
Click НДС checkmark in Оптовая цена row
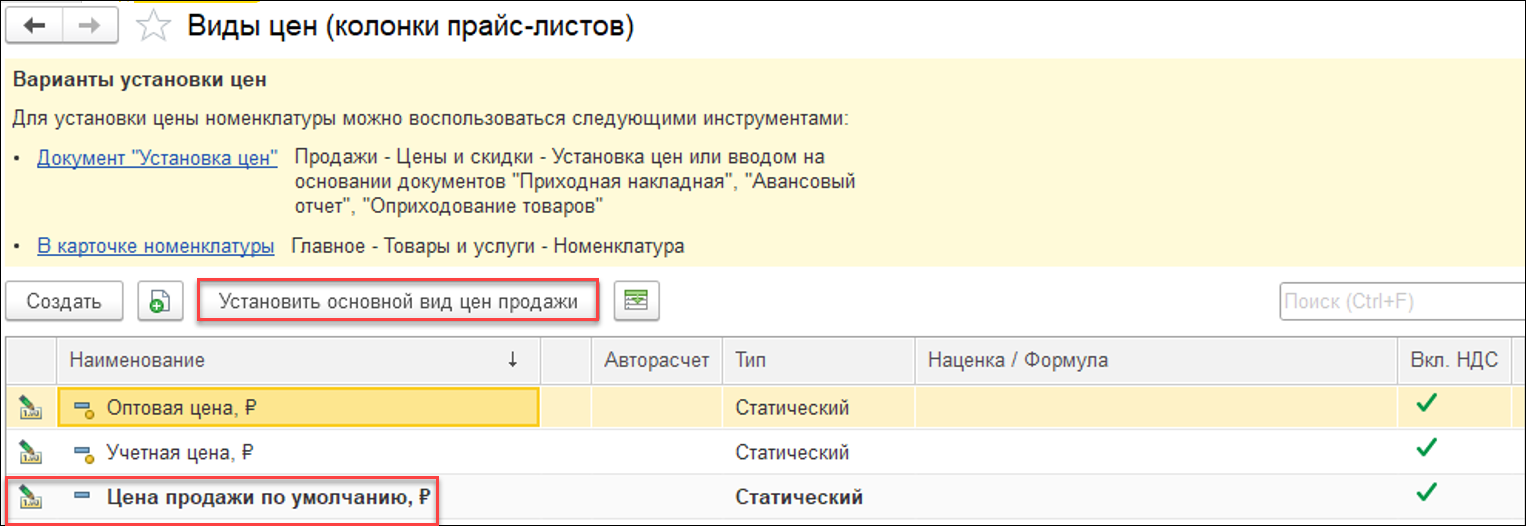pyautogui.click(x=1426, y=405)
